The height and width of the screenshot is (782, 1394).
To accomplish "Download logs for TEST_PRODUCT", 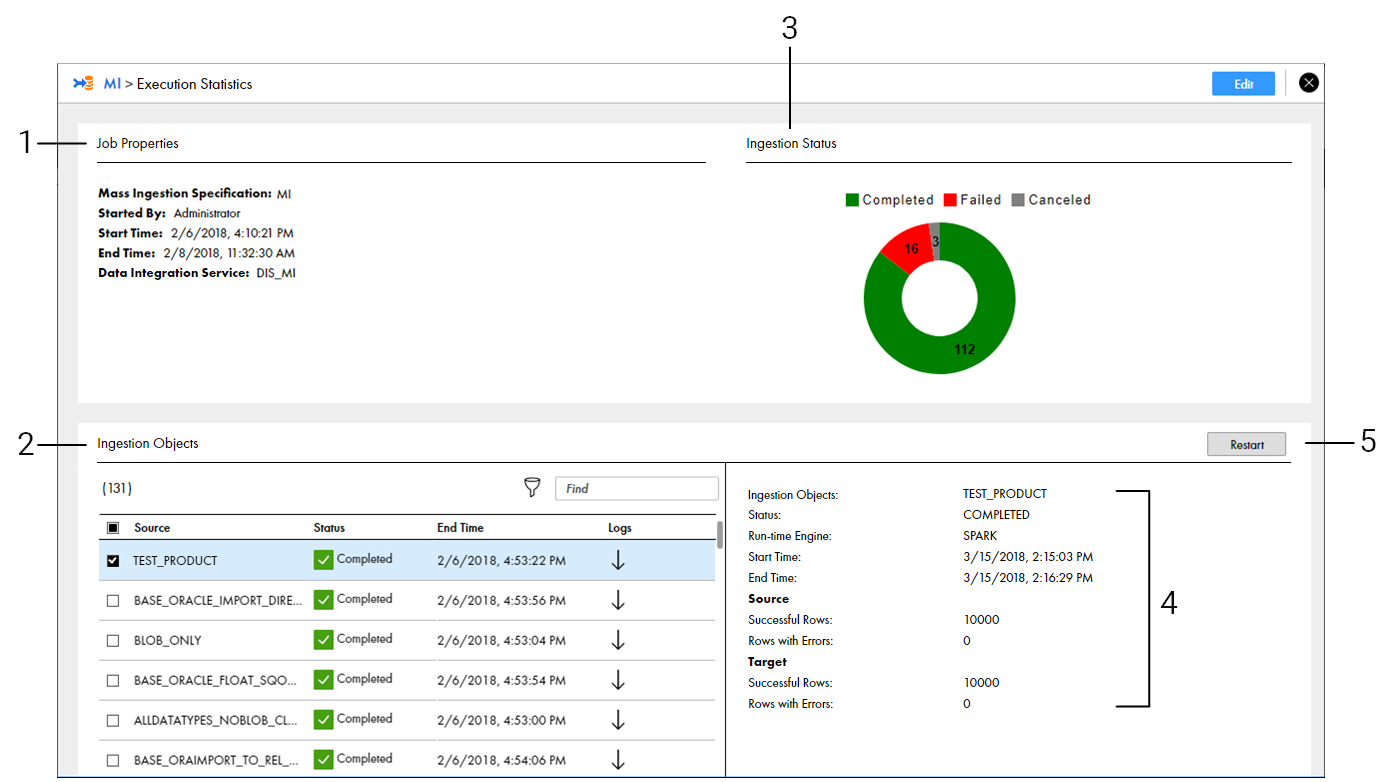I will coord(618,560).
